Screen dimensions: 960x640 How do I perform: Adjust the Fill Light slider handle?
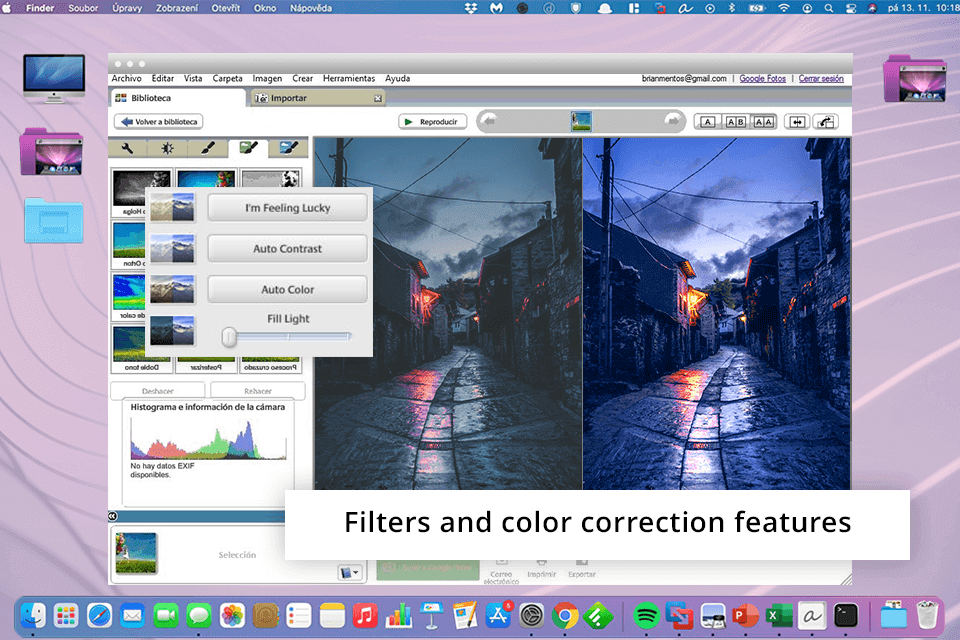click(229, 336)
